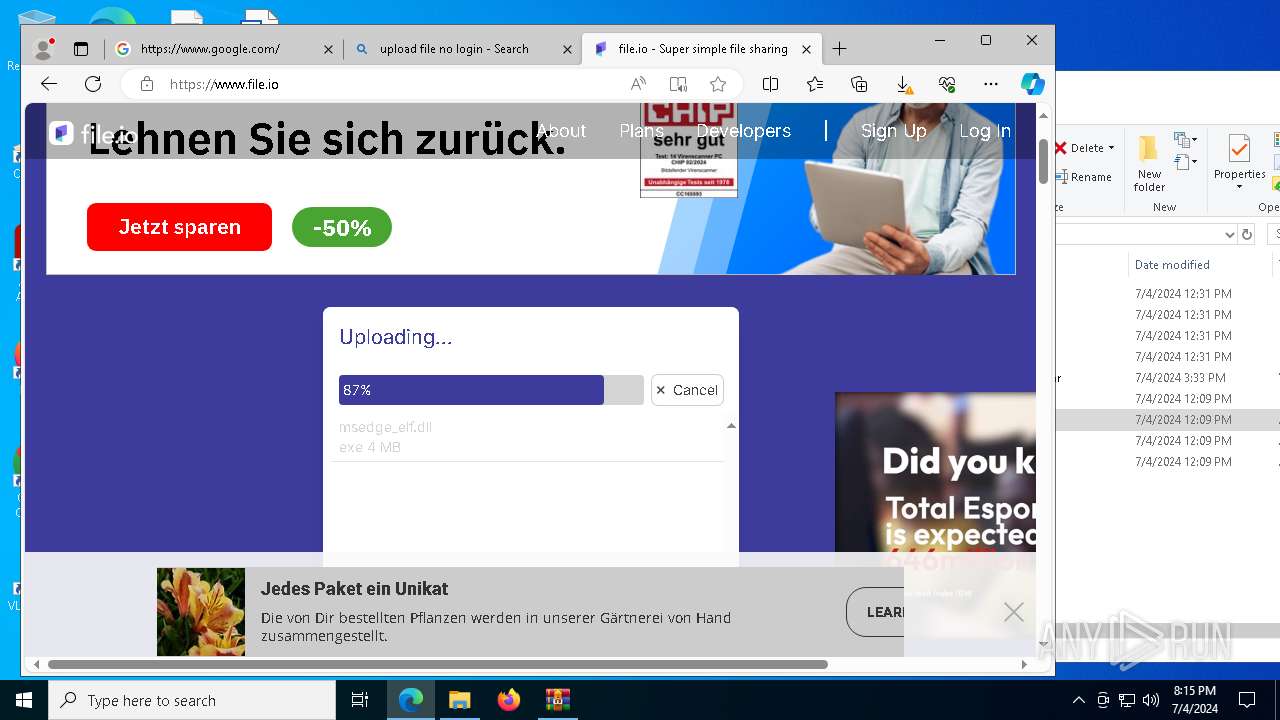
Task: Open the tab actions menu icon
Action: (81, 49)
